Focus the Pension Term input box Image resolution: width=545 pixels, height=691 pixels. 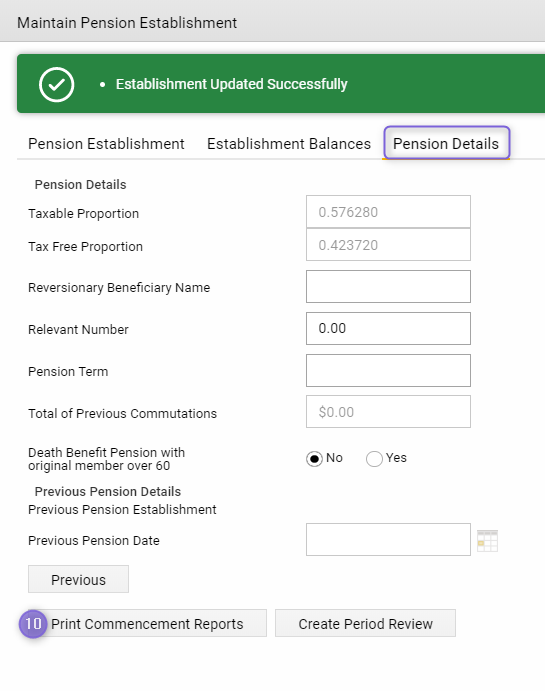point(388,371)
